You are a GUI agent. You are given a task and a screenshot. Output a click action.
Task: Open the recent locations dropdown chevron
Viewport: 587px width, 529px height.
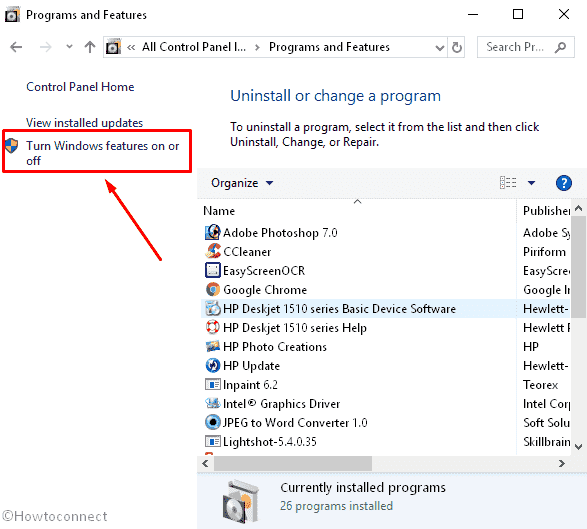point(69,47)
